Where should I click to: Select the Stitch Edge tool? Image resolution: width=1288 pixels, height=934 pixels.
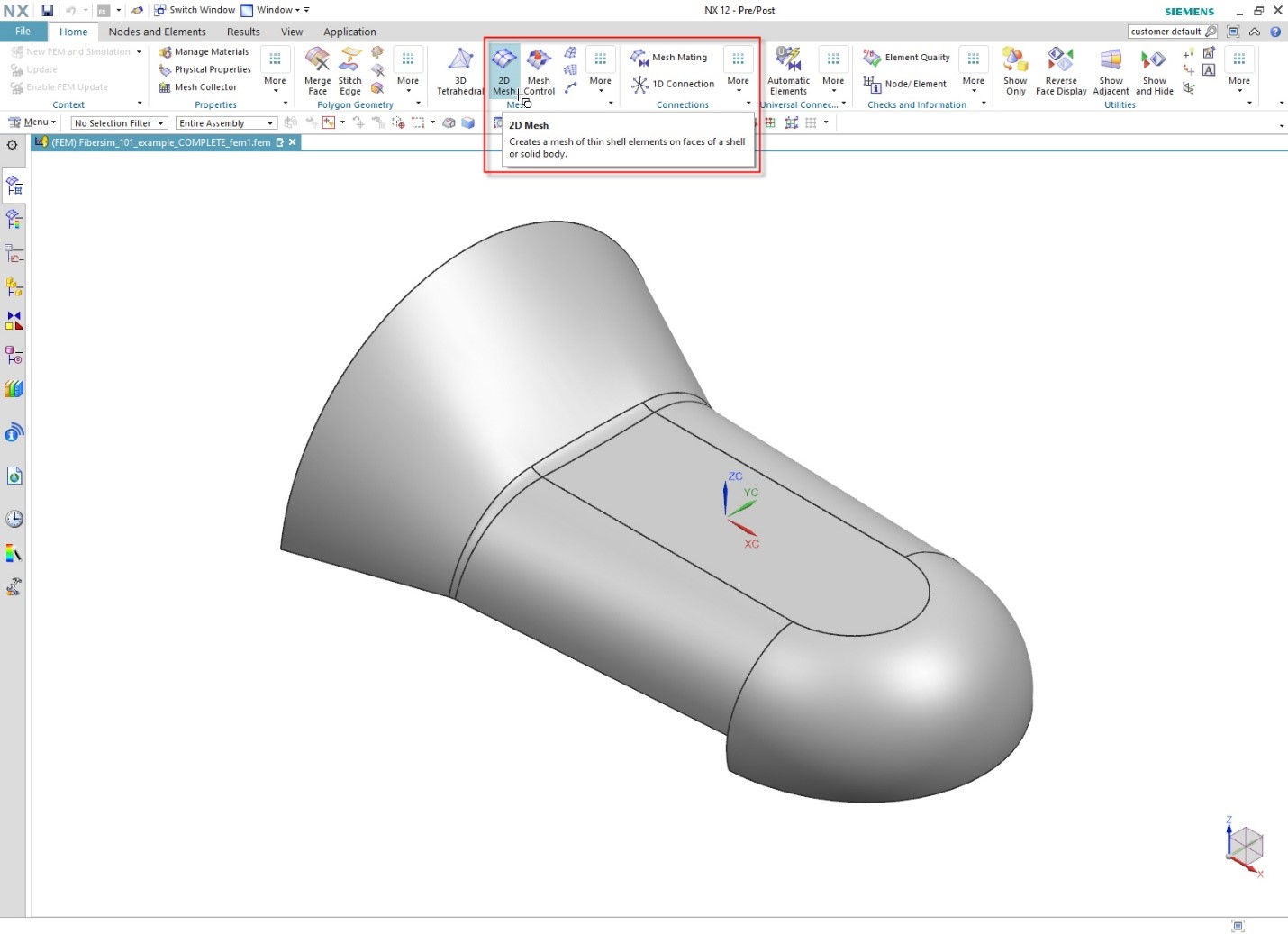click(349, 70)
